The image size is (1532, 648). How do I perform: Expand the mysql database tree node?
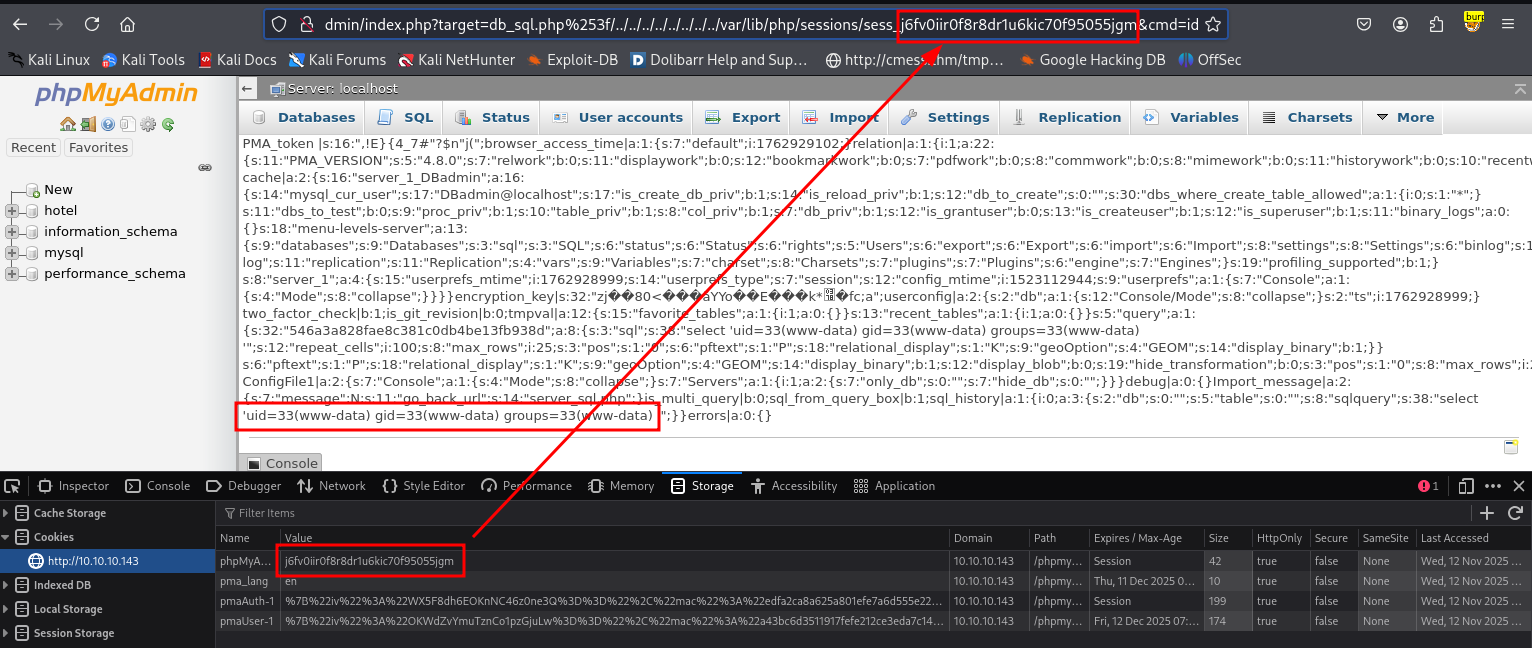(x=12, y=253)
